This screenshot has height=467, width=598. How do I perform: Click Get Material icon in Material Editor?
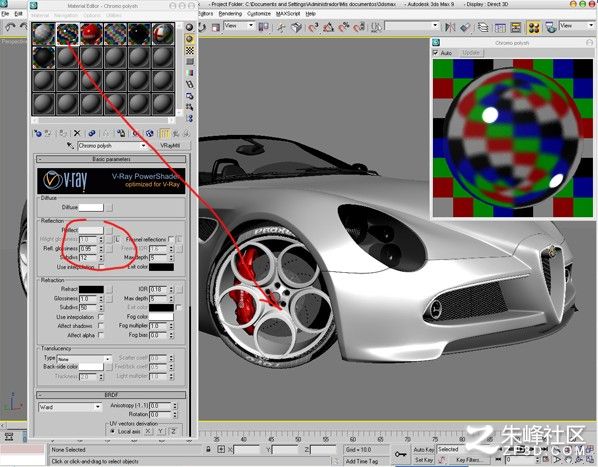tap(37, 133)
